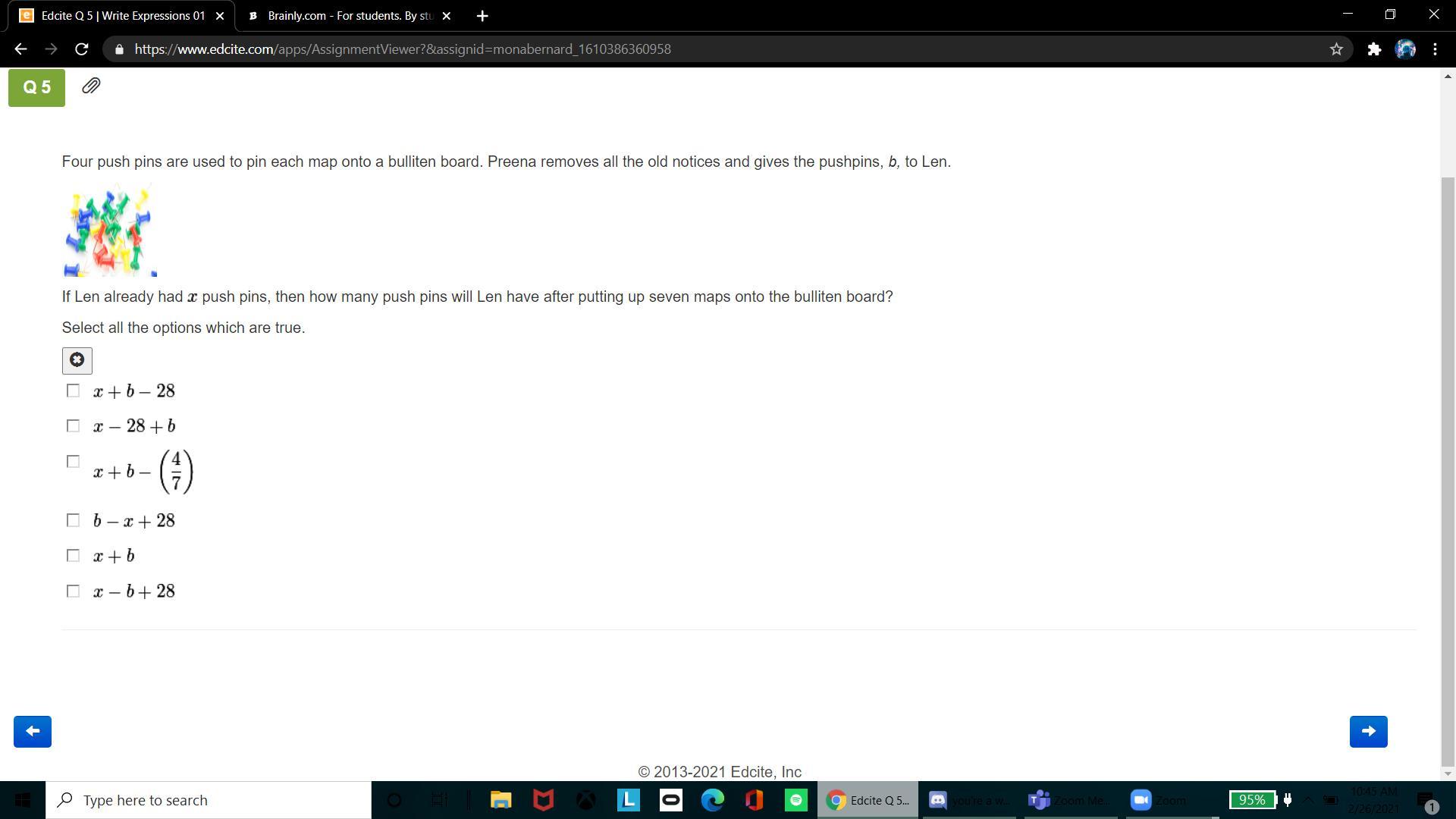Click the address bar URL
The width and height of the screenshot is (1456, 819).
pyautogui.click(x=402, y=49)
